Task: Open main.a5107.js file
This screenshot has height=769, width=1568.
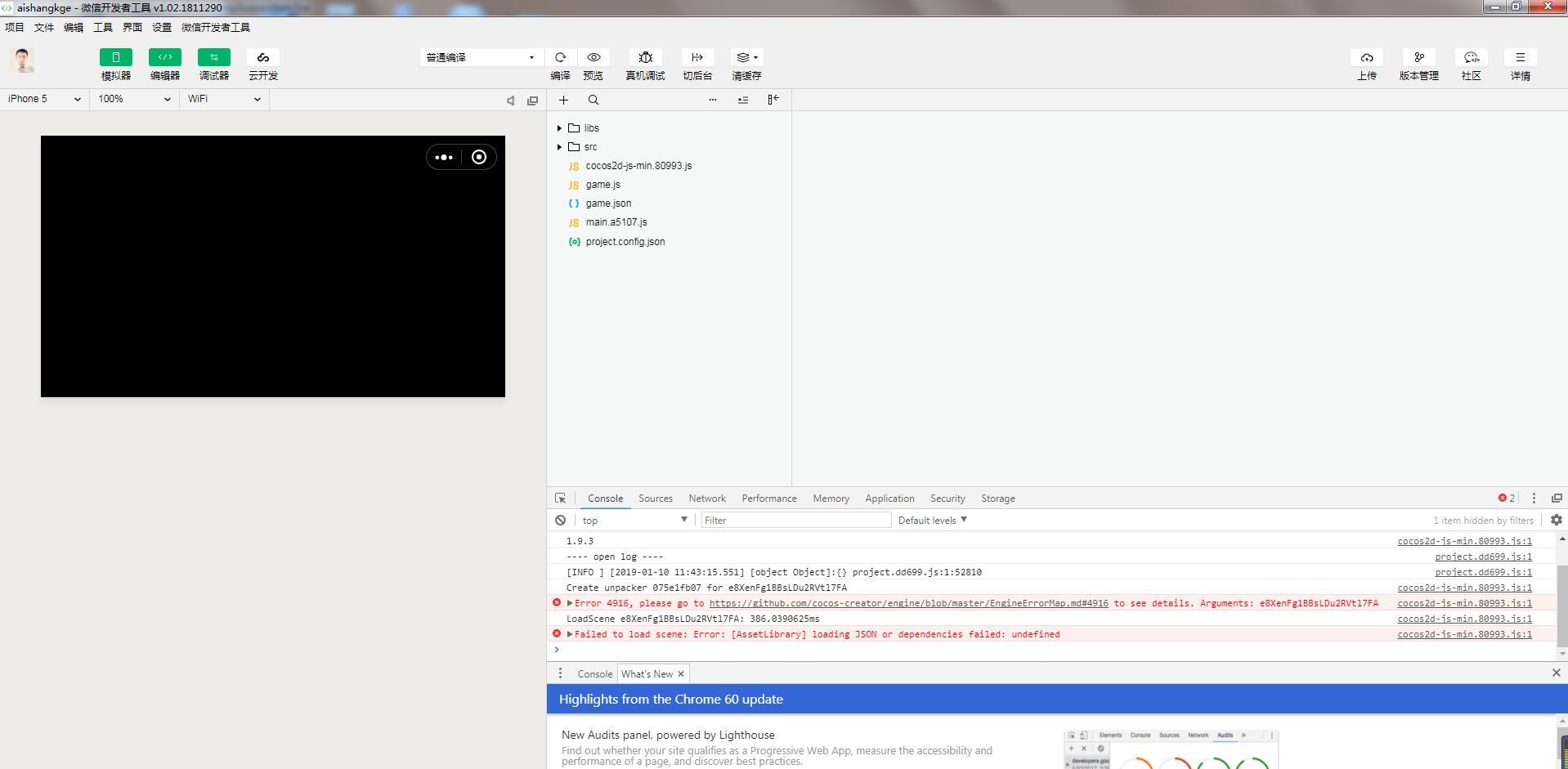Action: (x=616, y=222)
